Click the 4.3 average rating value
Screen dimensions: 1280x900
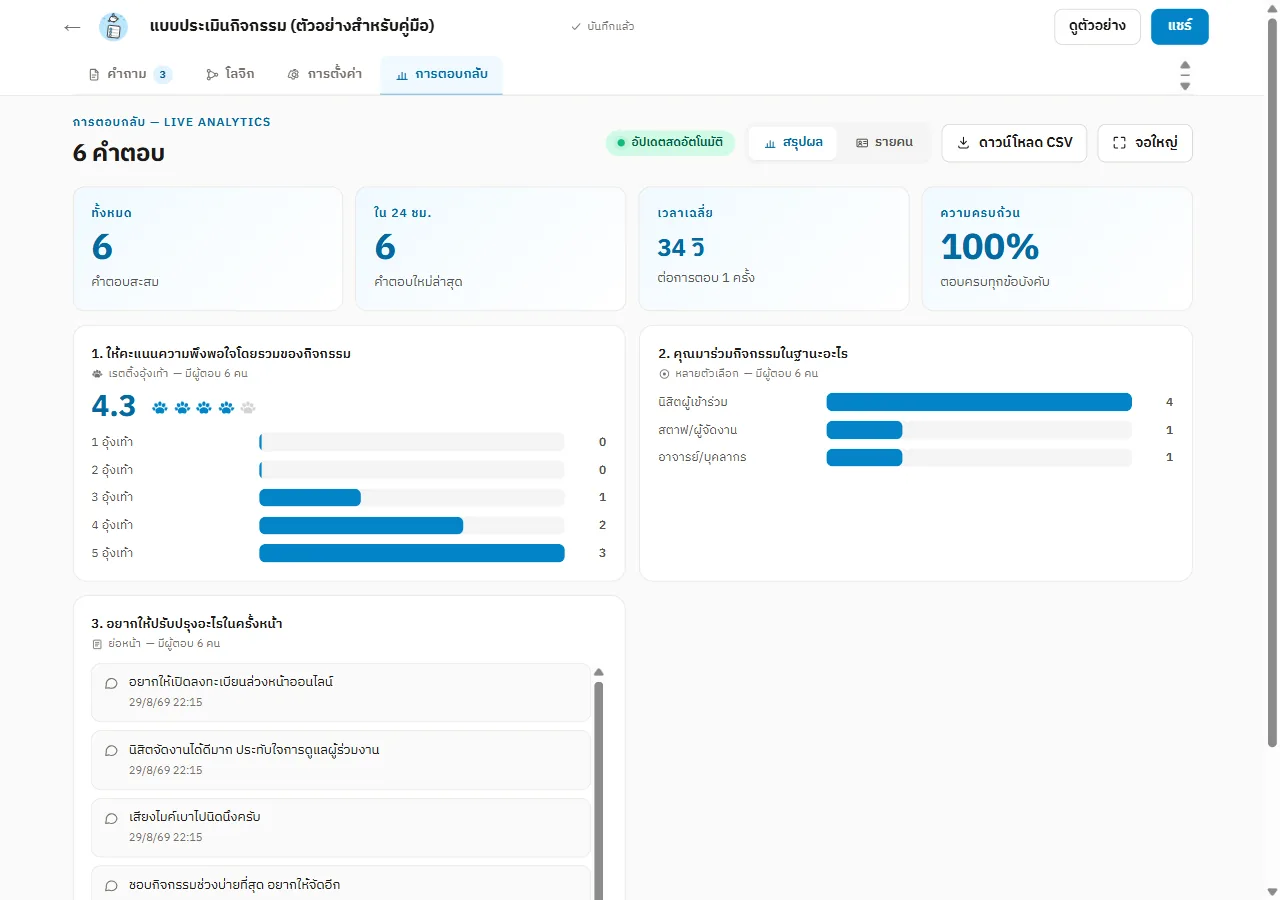click(113, 406)
